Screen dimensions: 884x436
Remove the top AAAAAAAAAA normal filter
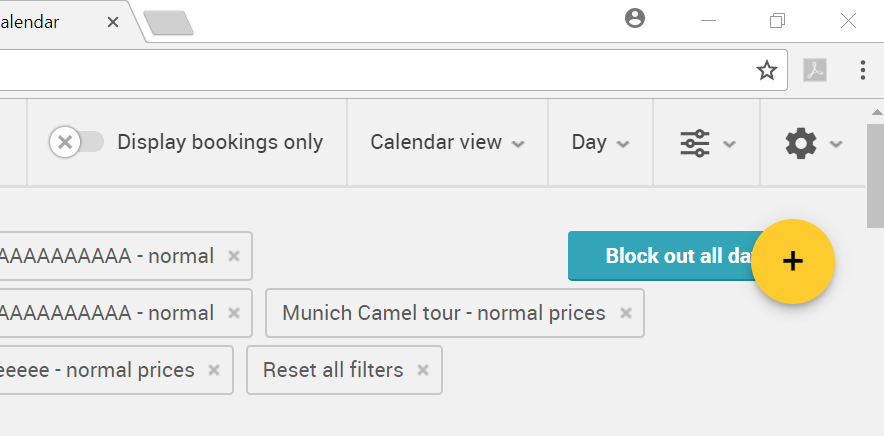tap(233, 256)
